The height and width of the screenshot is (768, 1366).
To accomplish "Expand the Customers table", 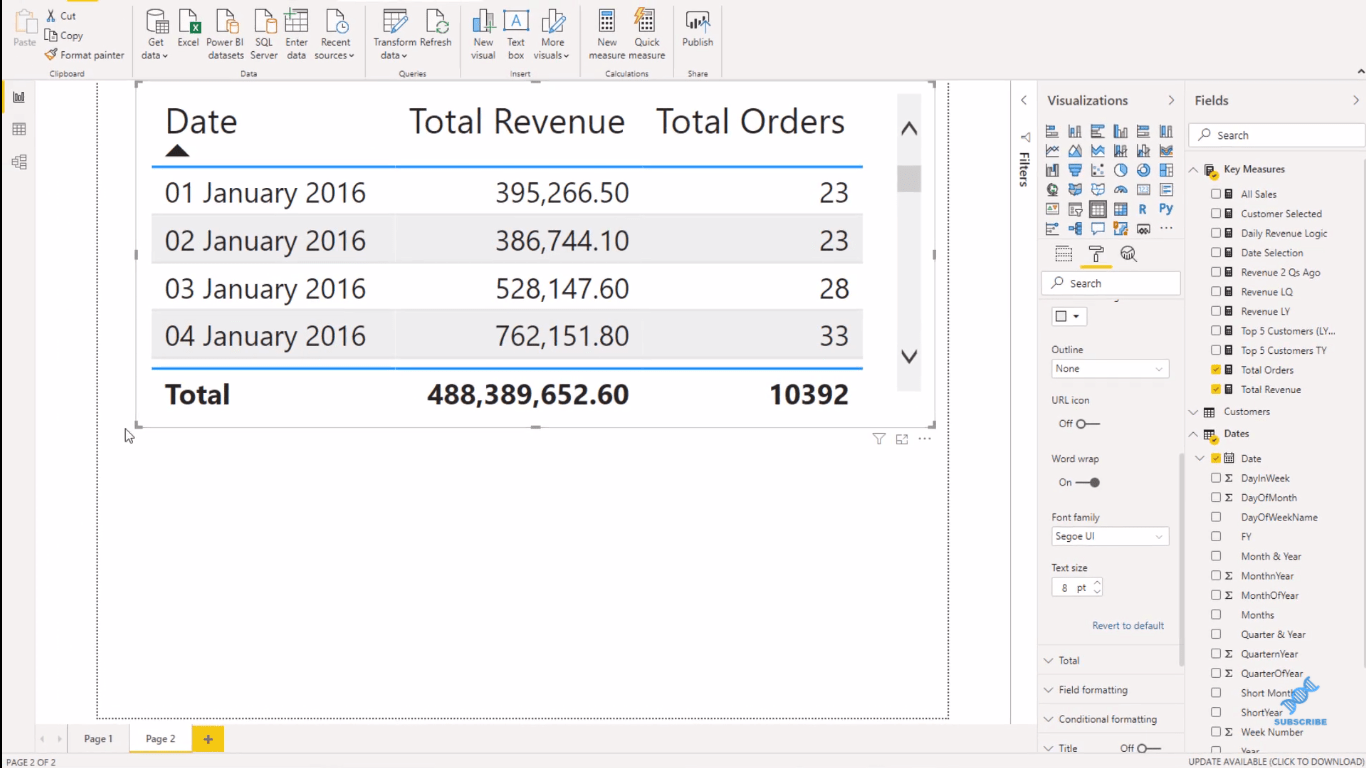I will coord(1194,412).
